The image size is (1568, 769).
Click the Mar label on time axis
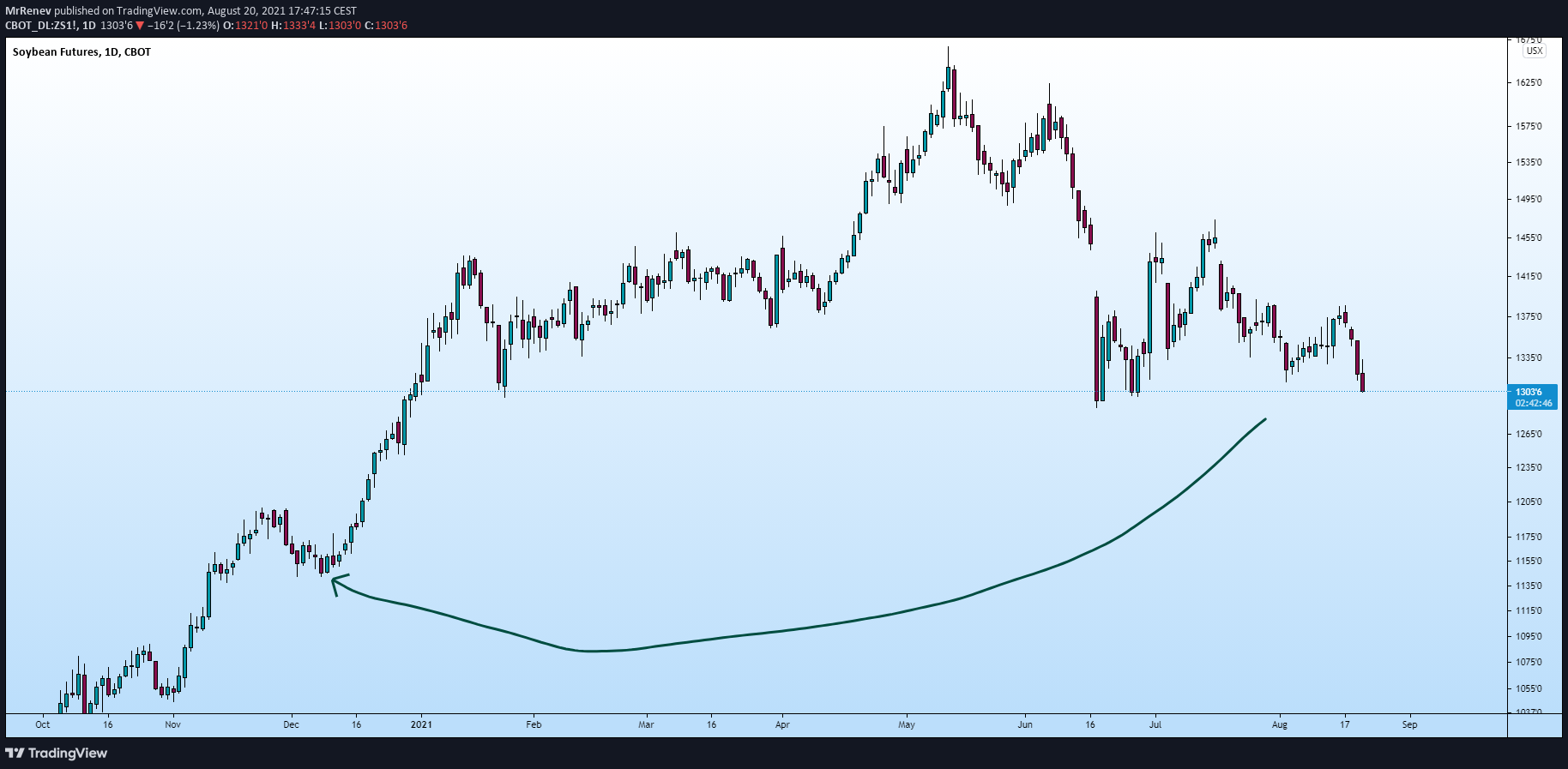(646, 725)
